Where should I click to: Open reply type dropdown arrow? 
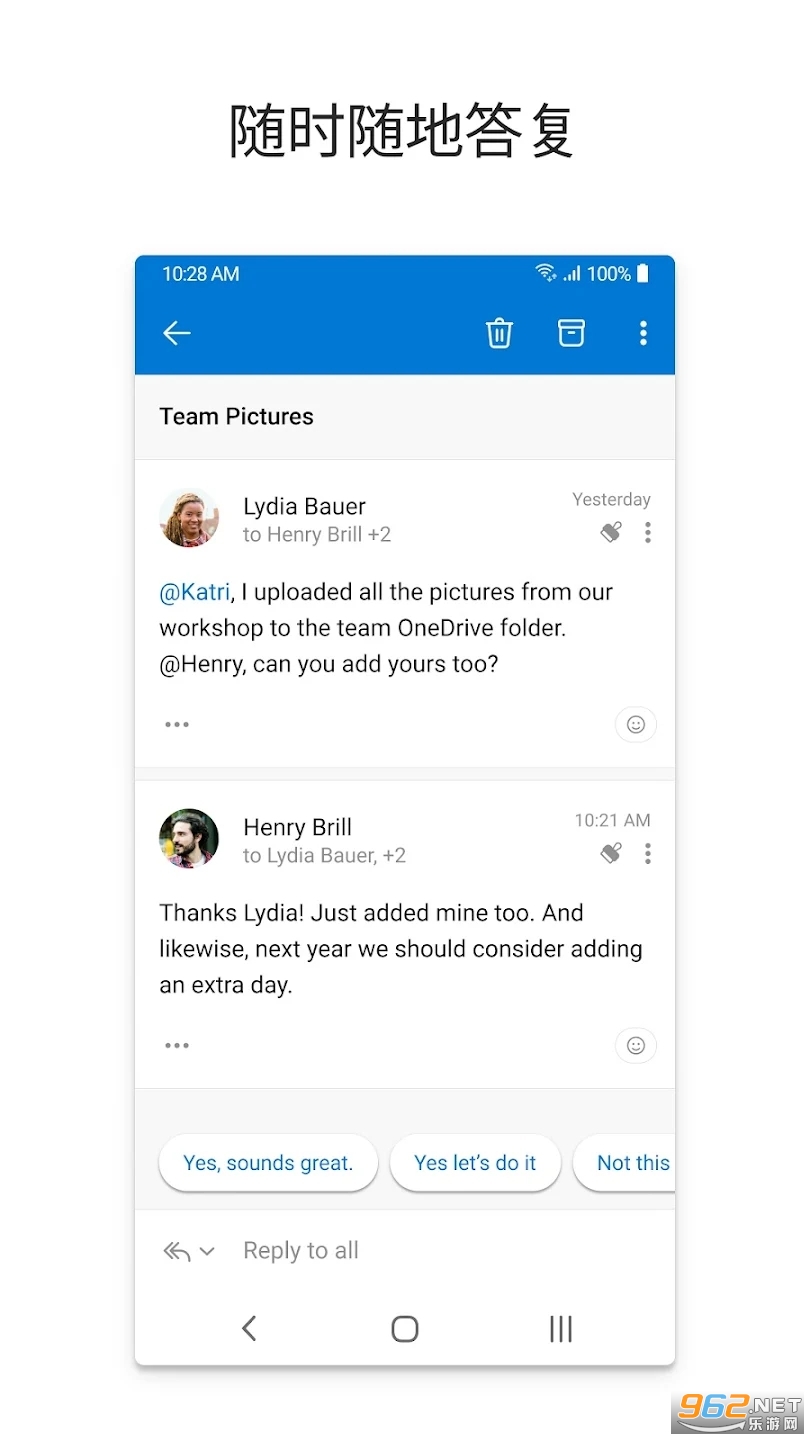click(x=207, y=1251)
